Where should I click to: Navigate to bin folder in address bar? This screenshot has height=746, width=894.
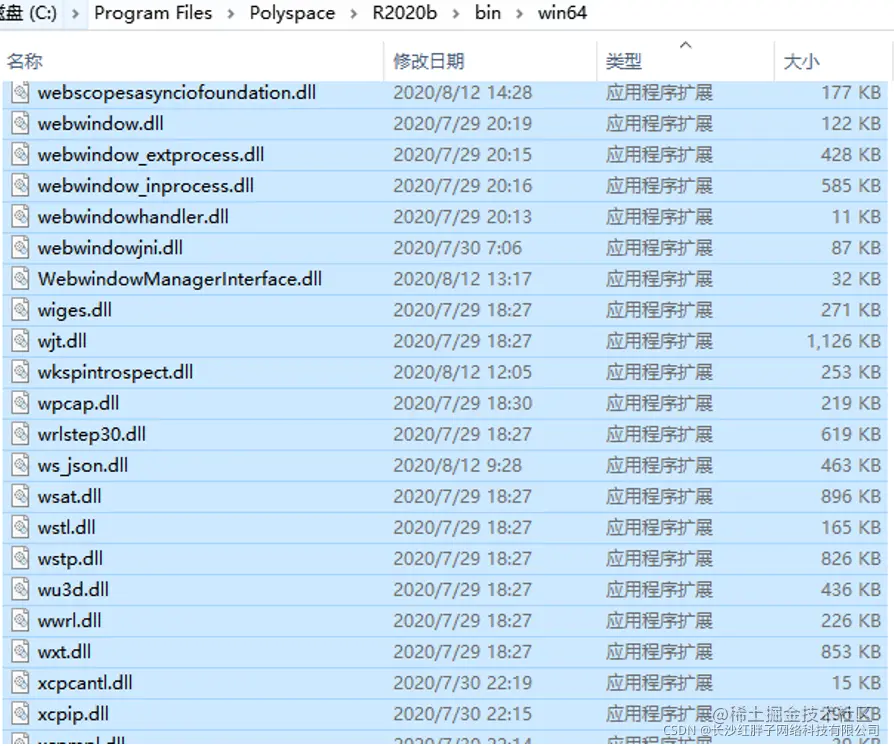pyautogui.click(x=488, y=13)
